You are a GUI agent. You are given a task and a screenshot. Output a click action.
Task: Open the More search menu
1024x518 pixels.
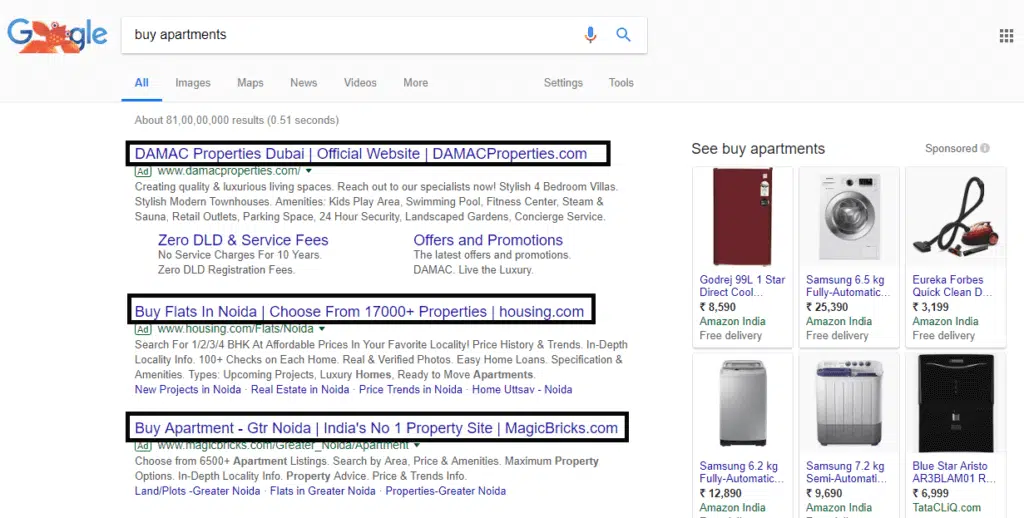coord(415,83)
